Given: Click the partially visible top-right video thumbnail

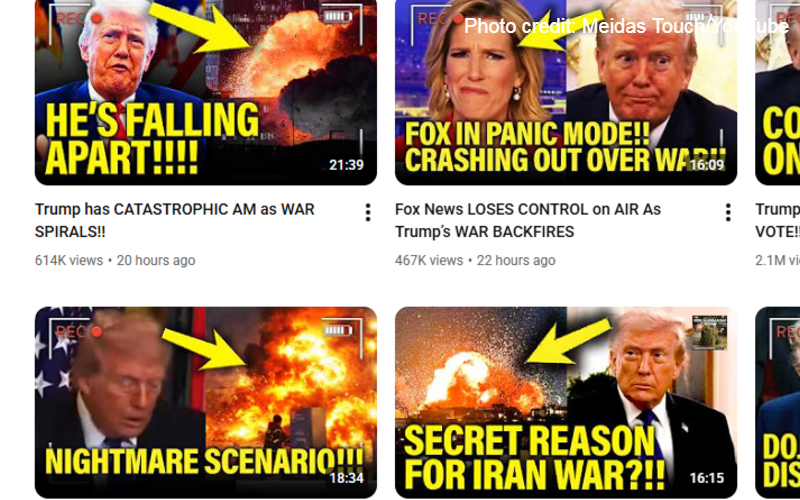Looking at the screenshot, I should point(778,92).
